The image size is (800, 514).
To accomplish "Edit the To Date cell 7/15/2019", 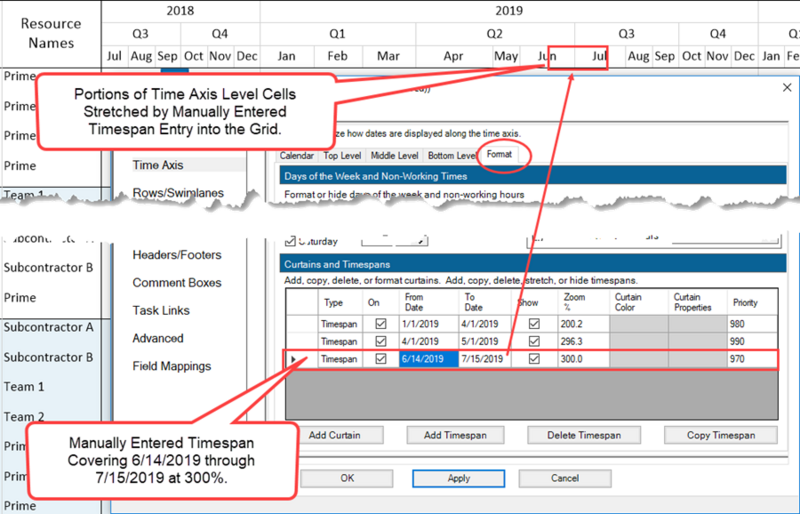I will pos(485,359).
